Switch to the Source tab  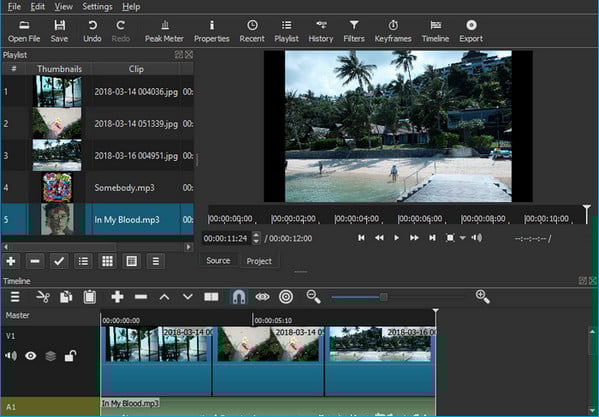[218, 260]
